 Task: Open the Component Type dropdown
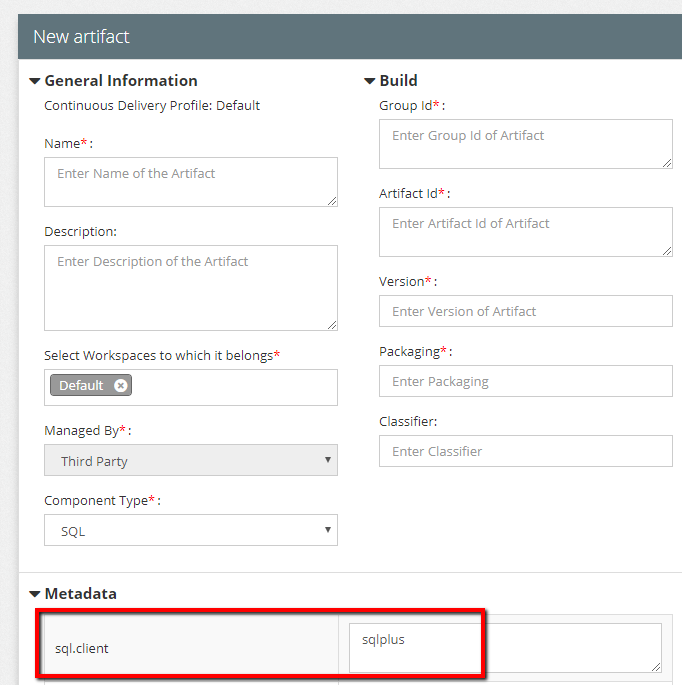point(190,531)
